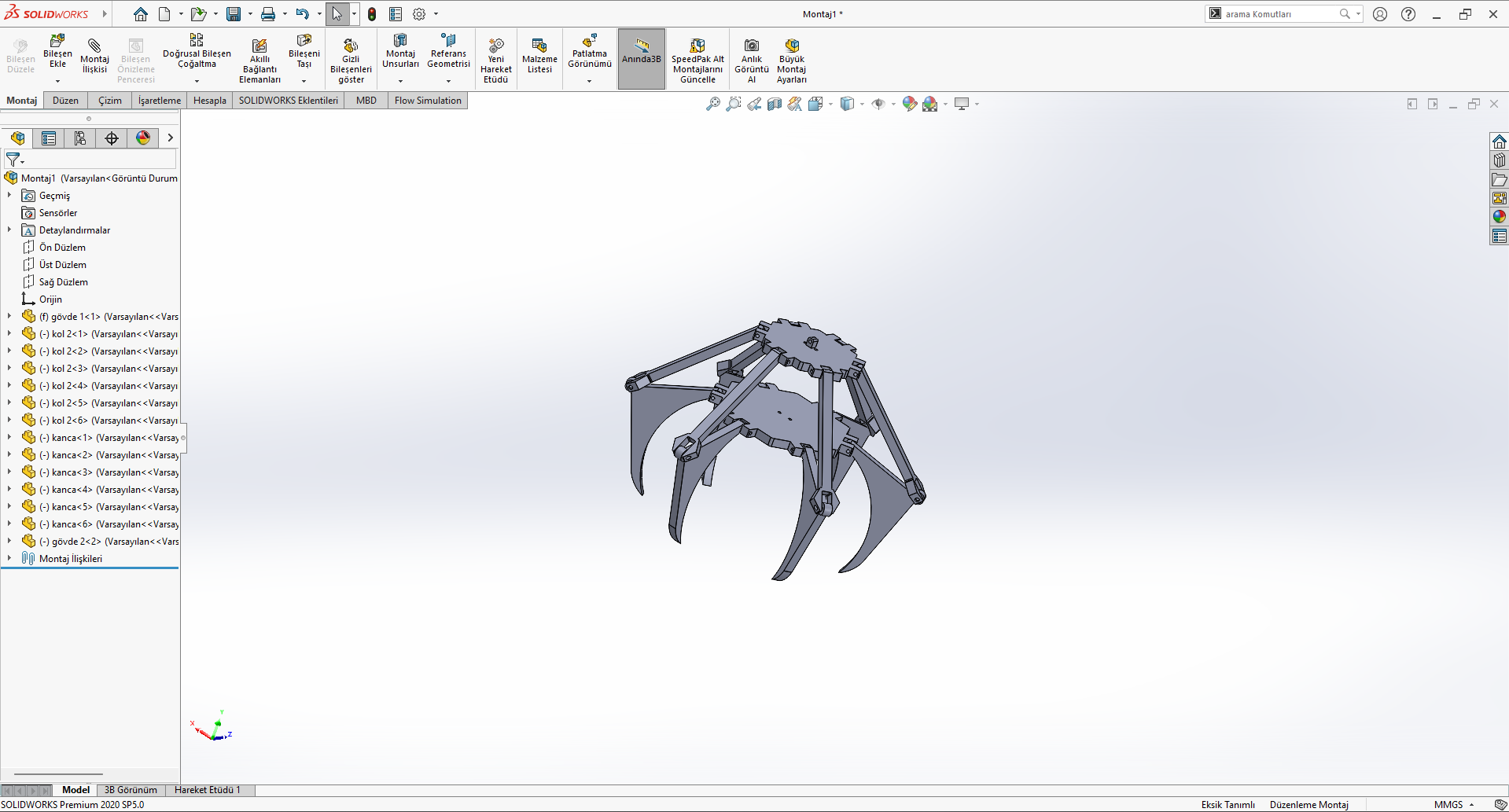Viewport: 1509px width, 812px height.
Task: Select Doğrusal Bileşen Çoğaltma pattern tool
Action: (197, 52)
